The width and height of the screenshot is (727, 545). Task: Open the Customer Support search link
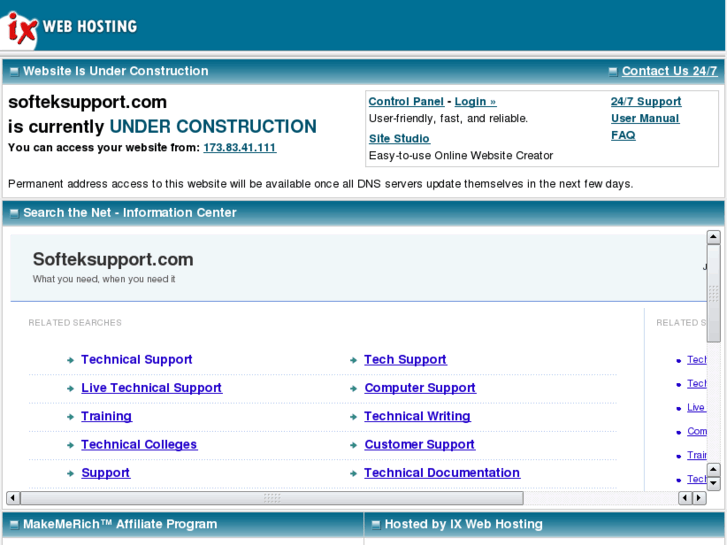[x=420, y=444]
